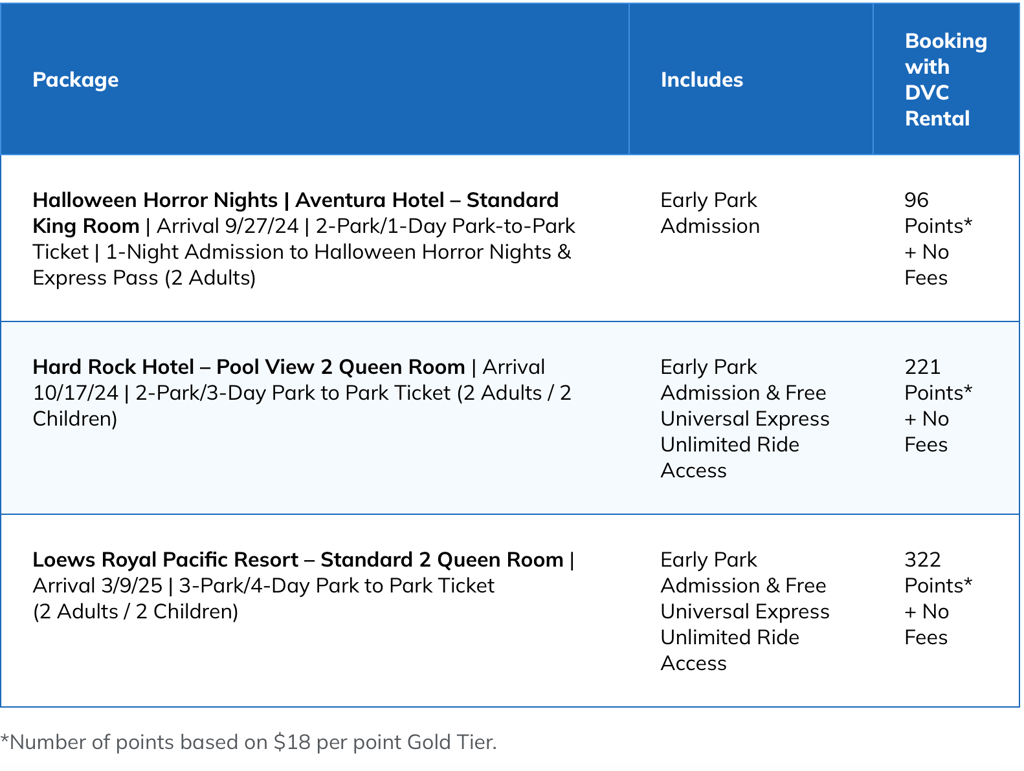Click the Package column header
1024x771 pixels.
[x=75, y=80]
